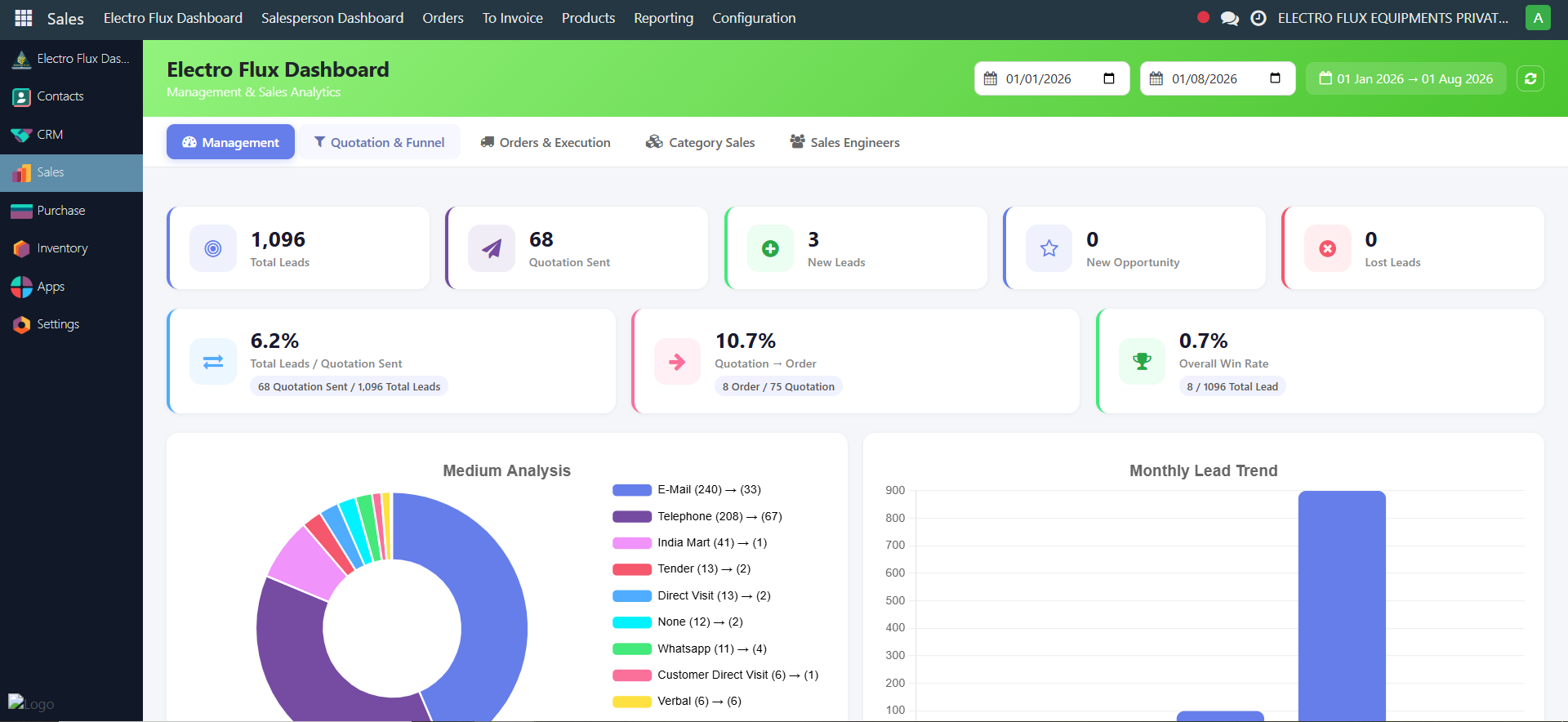Click the date range 01 Jan 2026 → 01 Aug 2026

(1406, 78)
